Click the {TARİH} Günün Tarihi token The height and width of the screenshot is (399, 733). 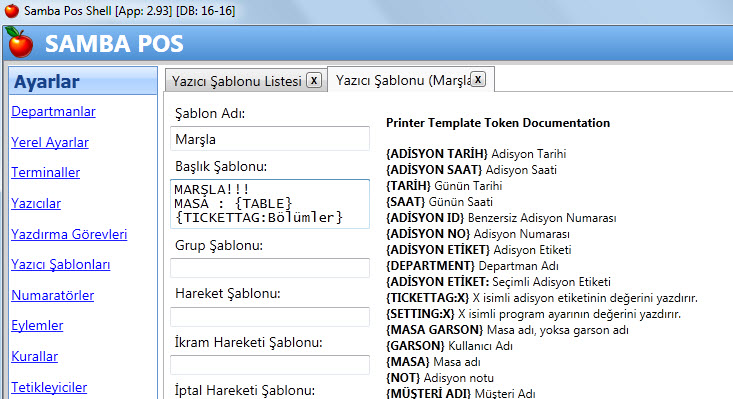coord(444,186)
